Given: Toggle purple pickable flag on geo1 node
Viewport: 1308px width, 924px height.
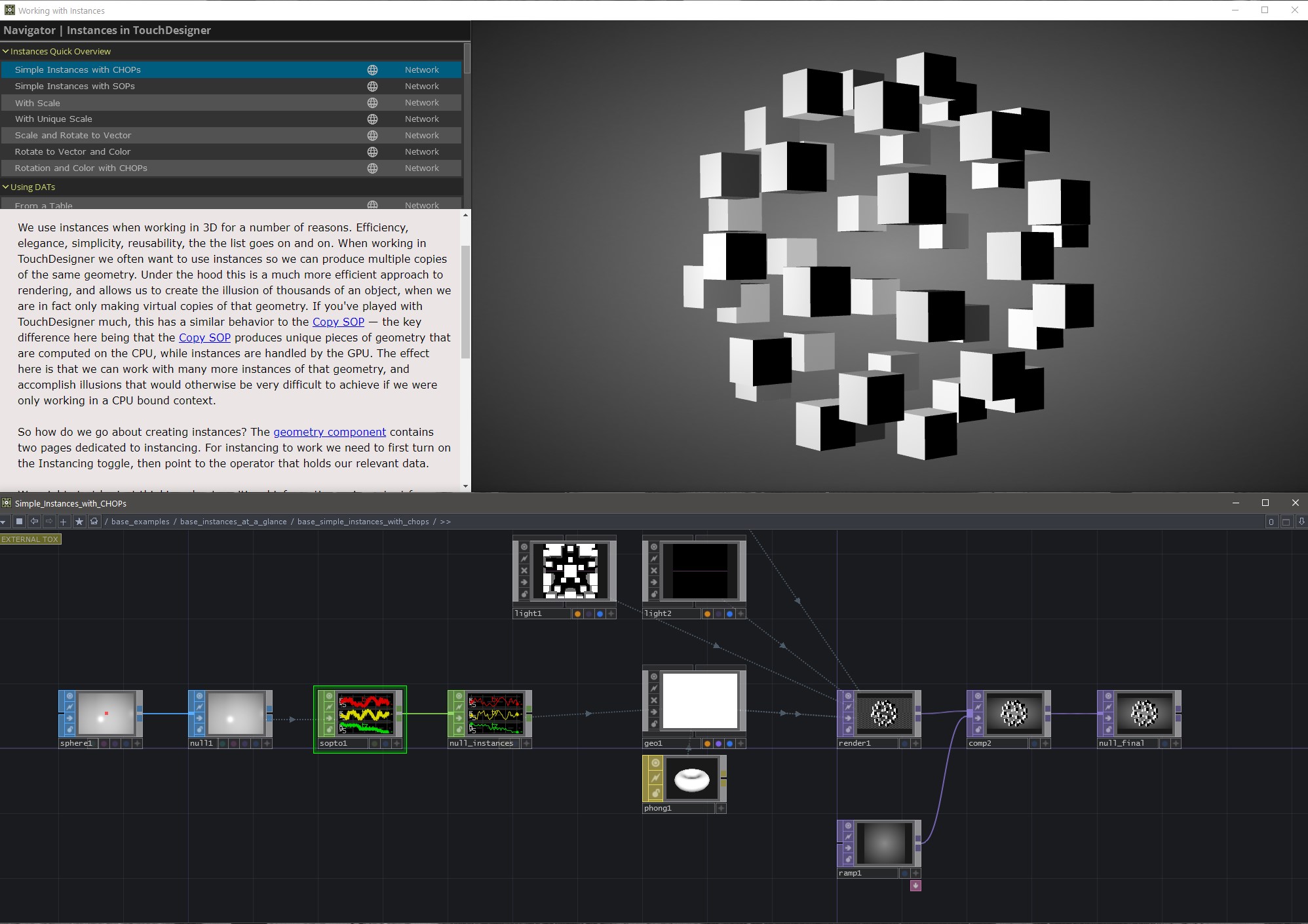Looking at the screenshot, I should point(718,743).
